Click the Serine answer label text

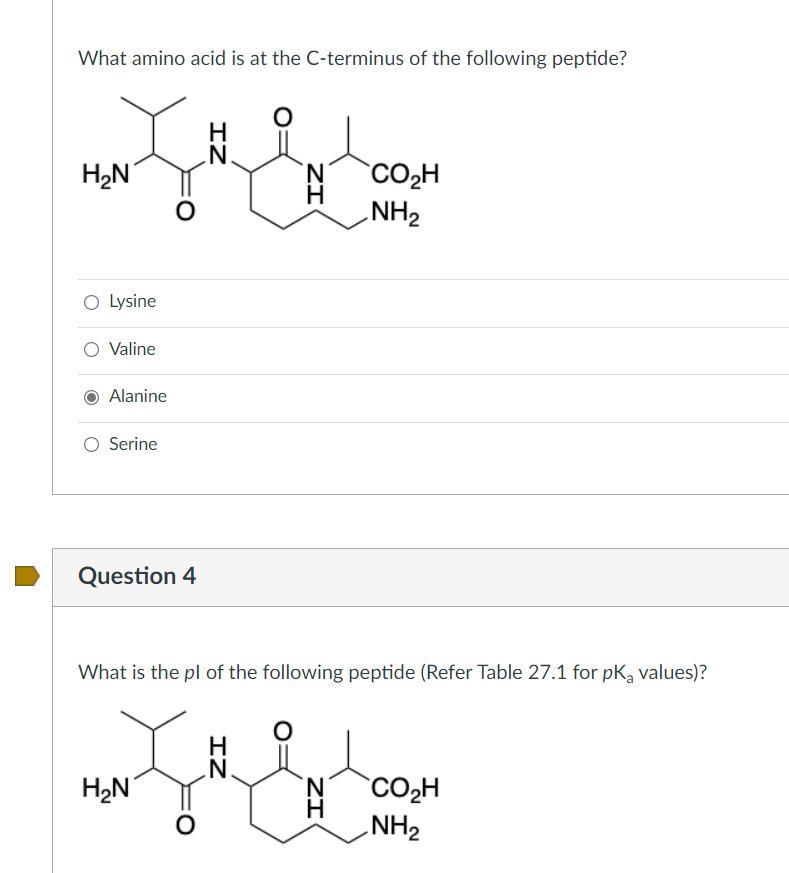[x=133, y=444]
